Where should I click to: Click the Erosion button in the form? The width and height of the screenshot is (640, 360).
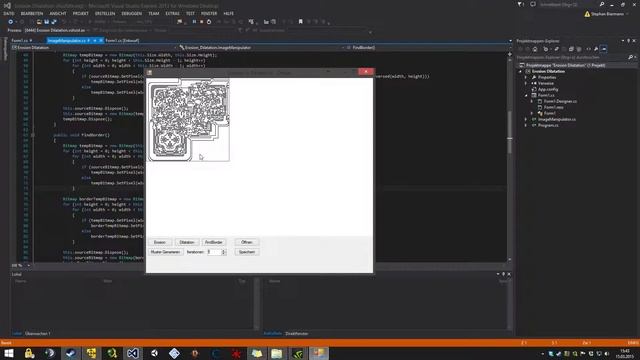click(x=160, y=242)
